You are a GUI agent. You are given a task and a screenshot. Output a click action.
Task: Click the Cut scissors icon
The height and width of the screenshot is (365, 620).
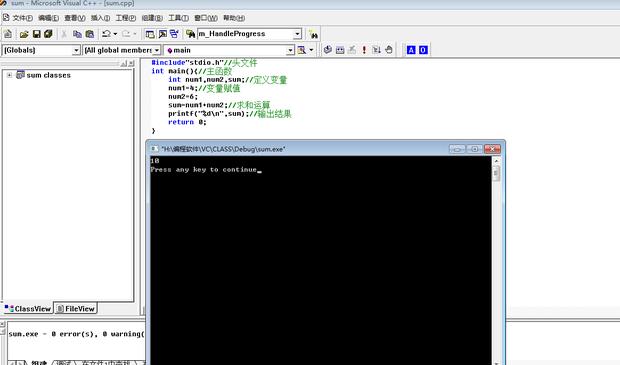(x=64, y=34)
